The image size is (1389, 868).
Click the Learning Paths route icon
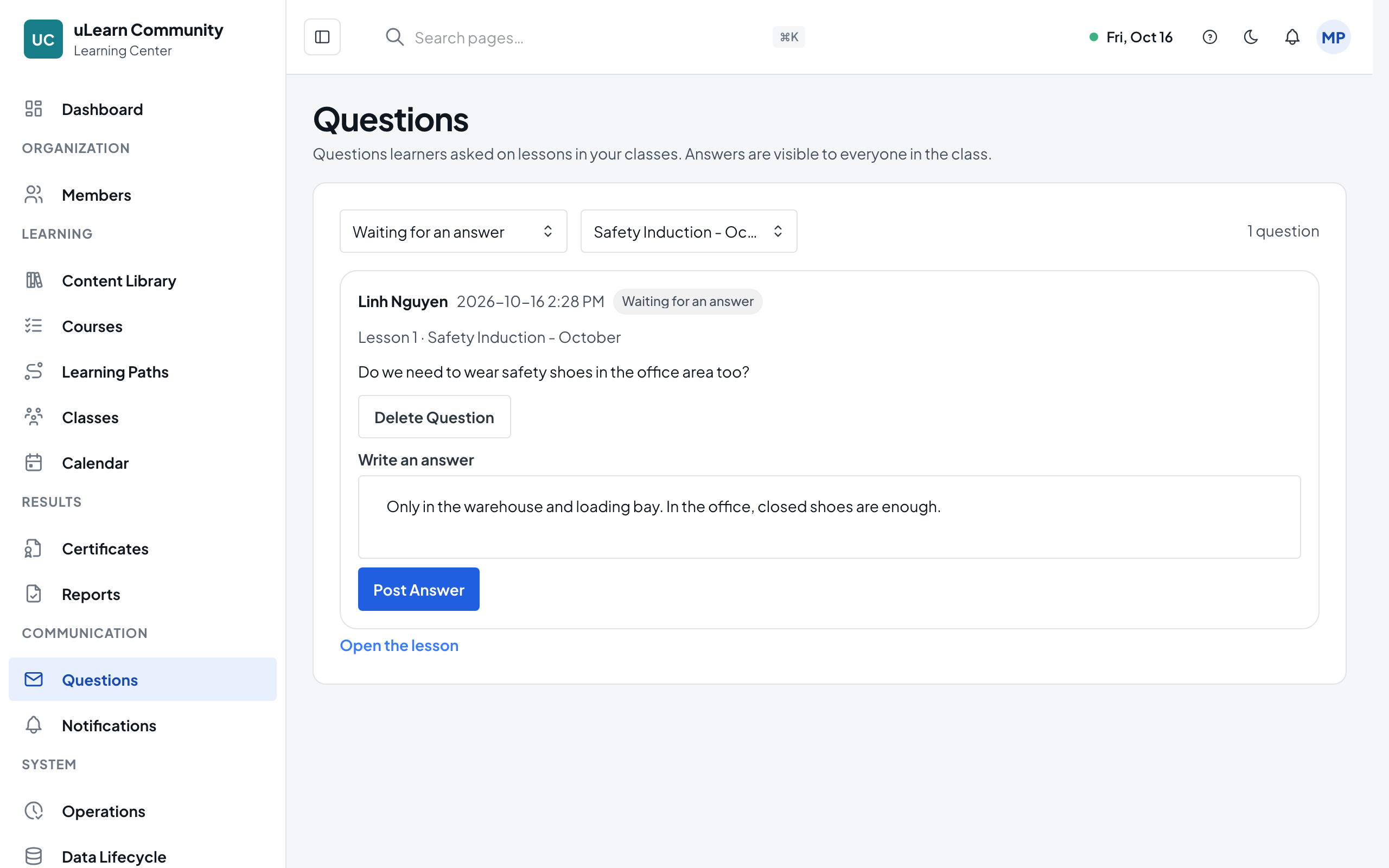34,372
